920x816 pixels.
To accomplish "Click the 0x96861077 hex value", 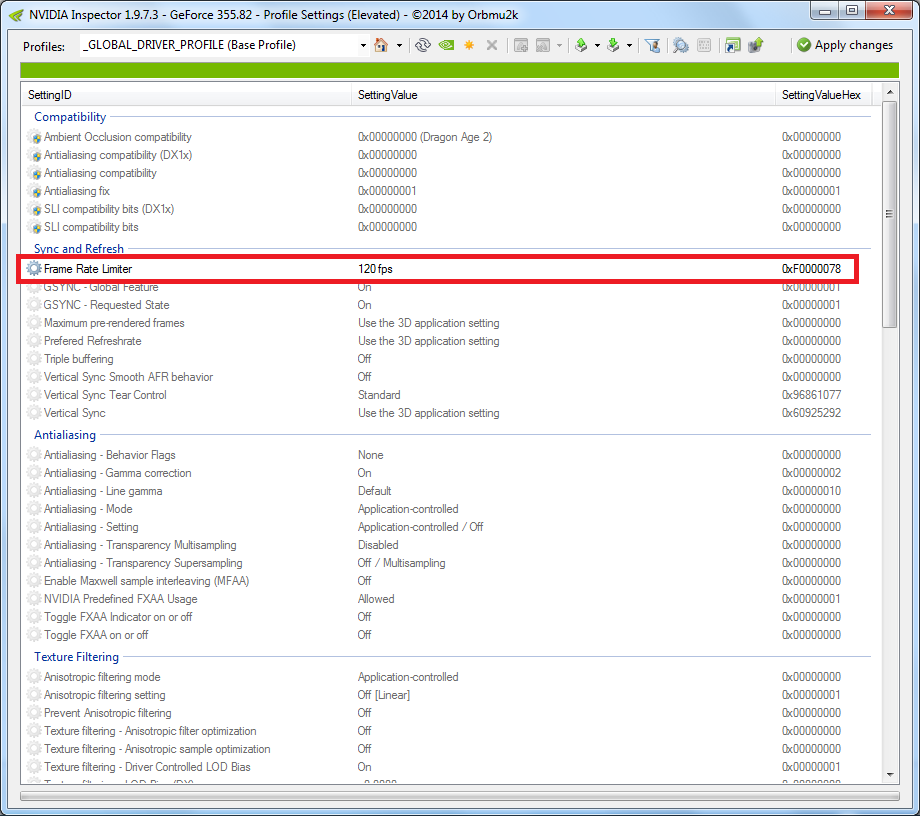I will pos(811,395).
